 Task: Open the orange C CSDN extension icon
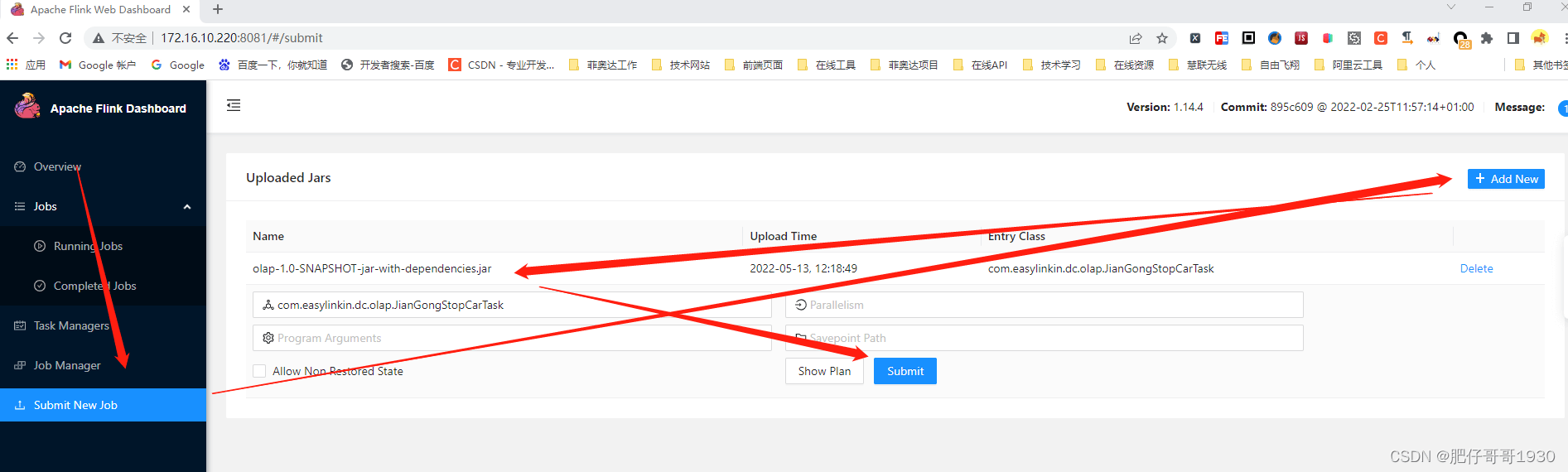click(x=1381, y=38)
